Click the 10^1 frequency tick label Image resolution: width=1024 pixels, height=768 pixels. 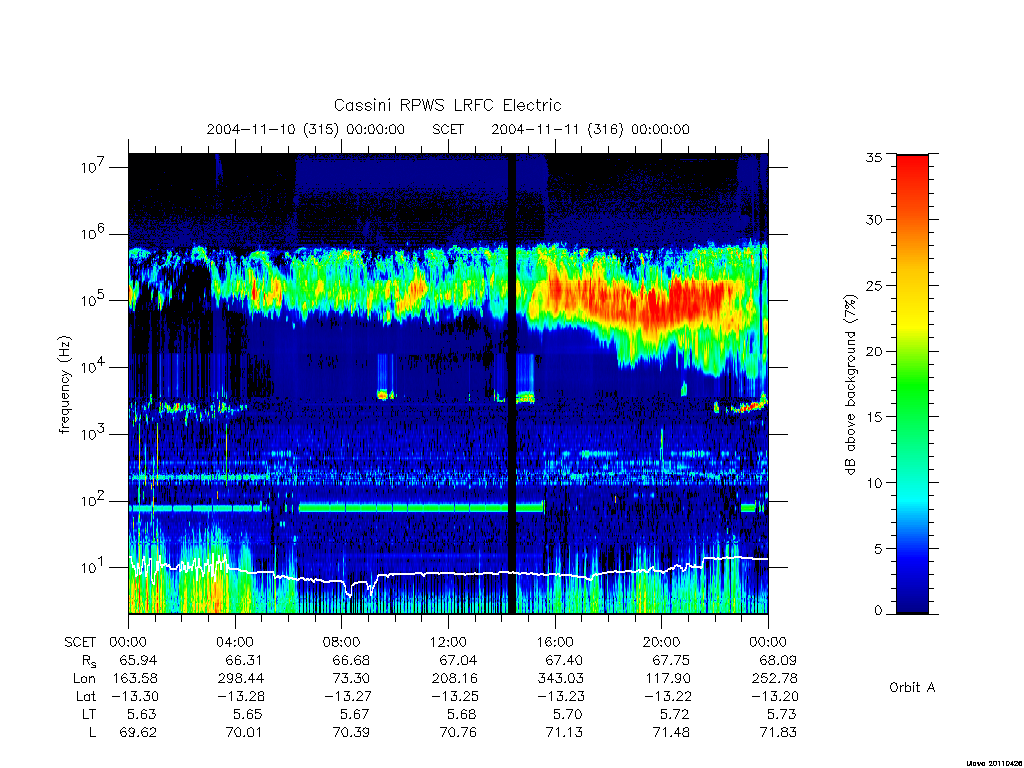coord(94,567)
